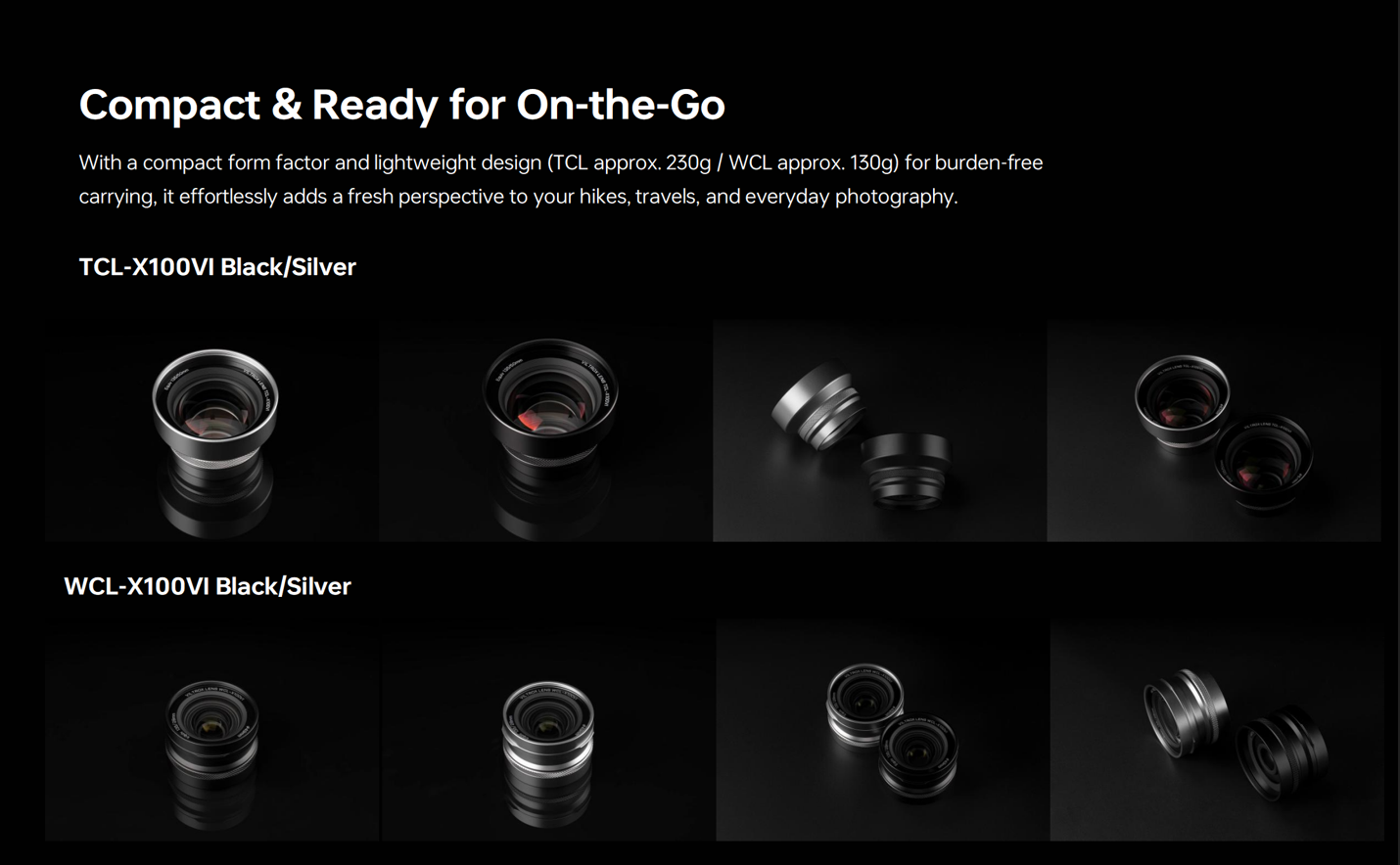
Task: View WCL silver and black side-view photo
Action: (1217, 729)
